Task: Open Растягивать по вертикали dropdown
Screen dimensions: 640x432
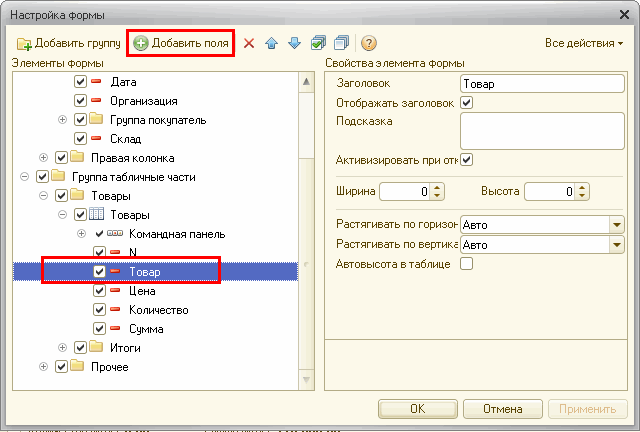Action: pos(617,245)
